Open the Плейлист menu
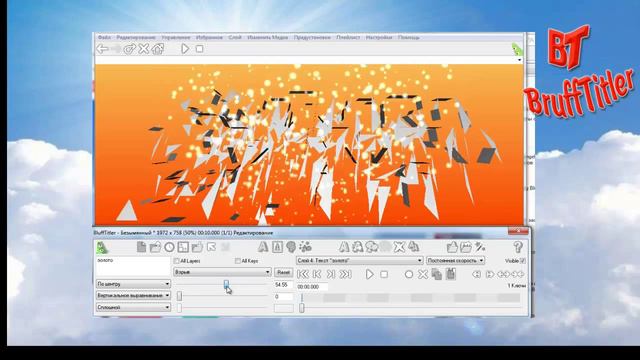 (348, 37)
